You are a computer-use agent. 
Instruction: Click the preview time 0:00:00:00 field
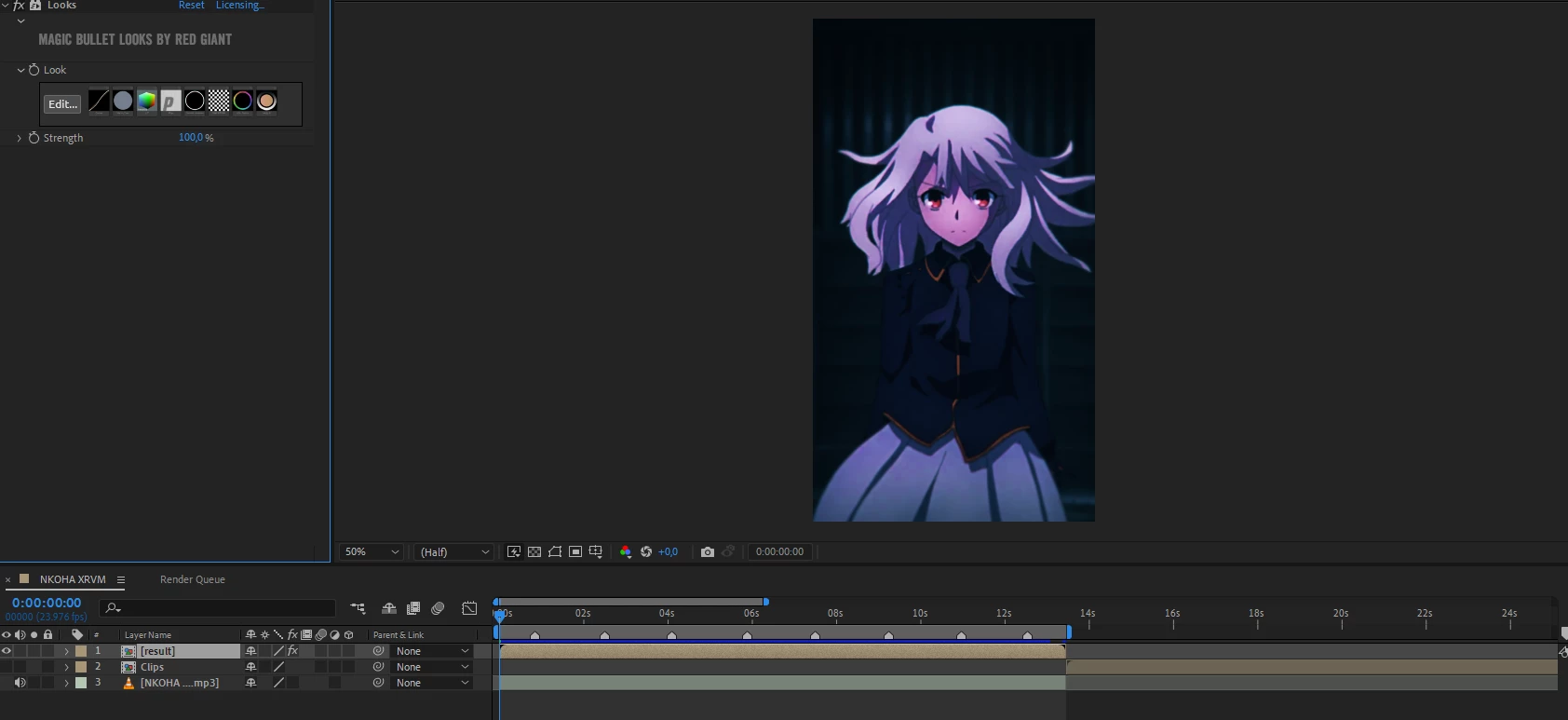click(780, 552)
